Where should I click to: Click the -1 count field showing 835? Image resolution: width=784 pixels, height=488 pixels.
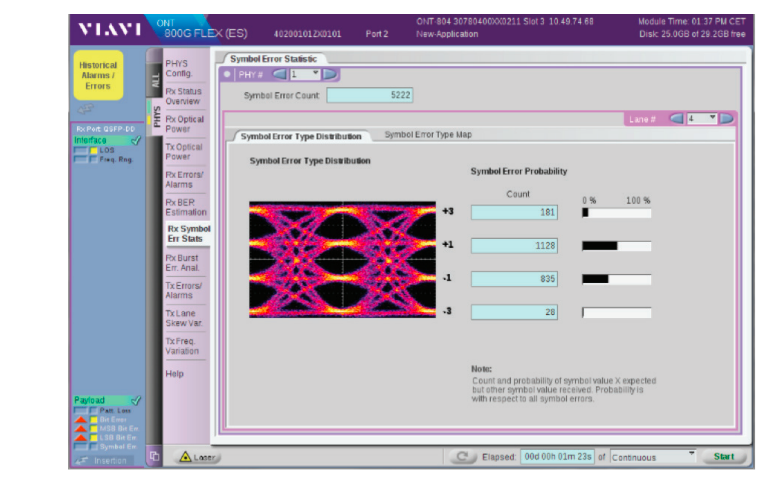point(514,279)
